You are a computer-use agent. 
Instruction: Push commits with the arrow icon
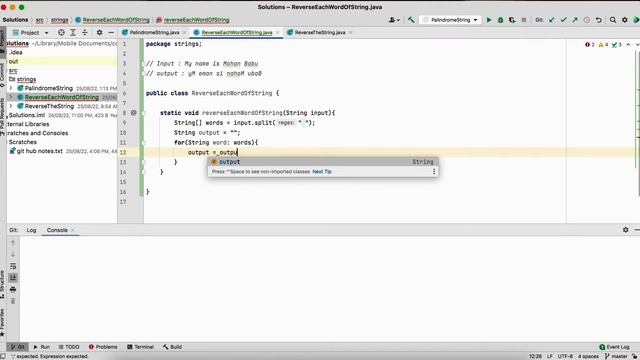pyautogui.click(x=575, y=20)
